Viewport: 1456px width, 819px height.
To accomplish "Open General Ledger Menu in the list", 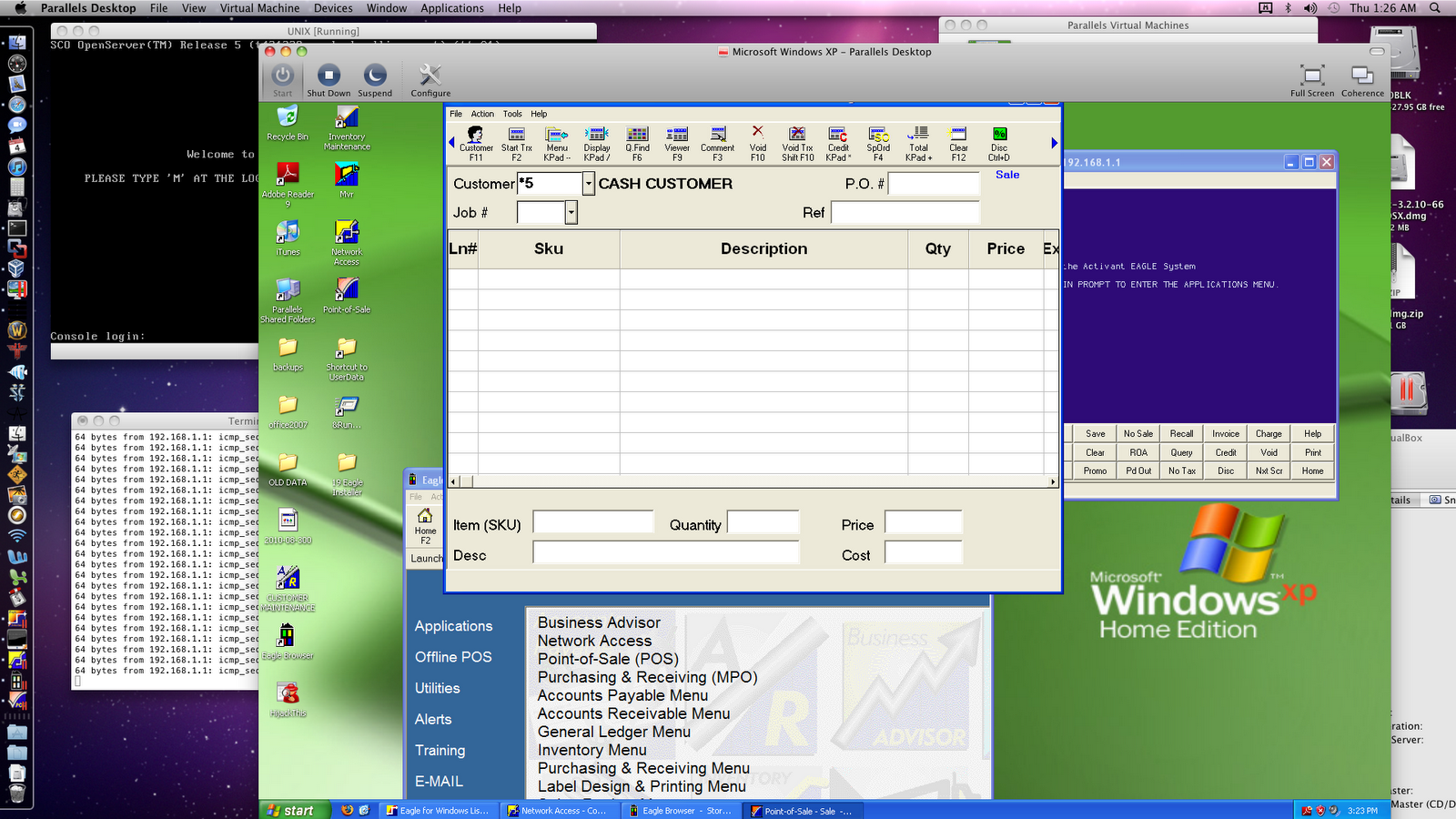I will pos(614,732).
